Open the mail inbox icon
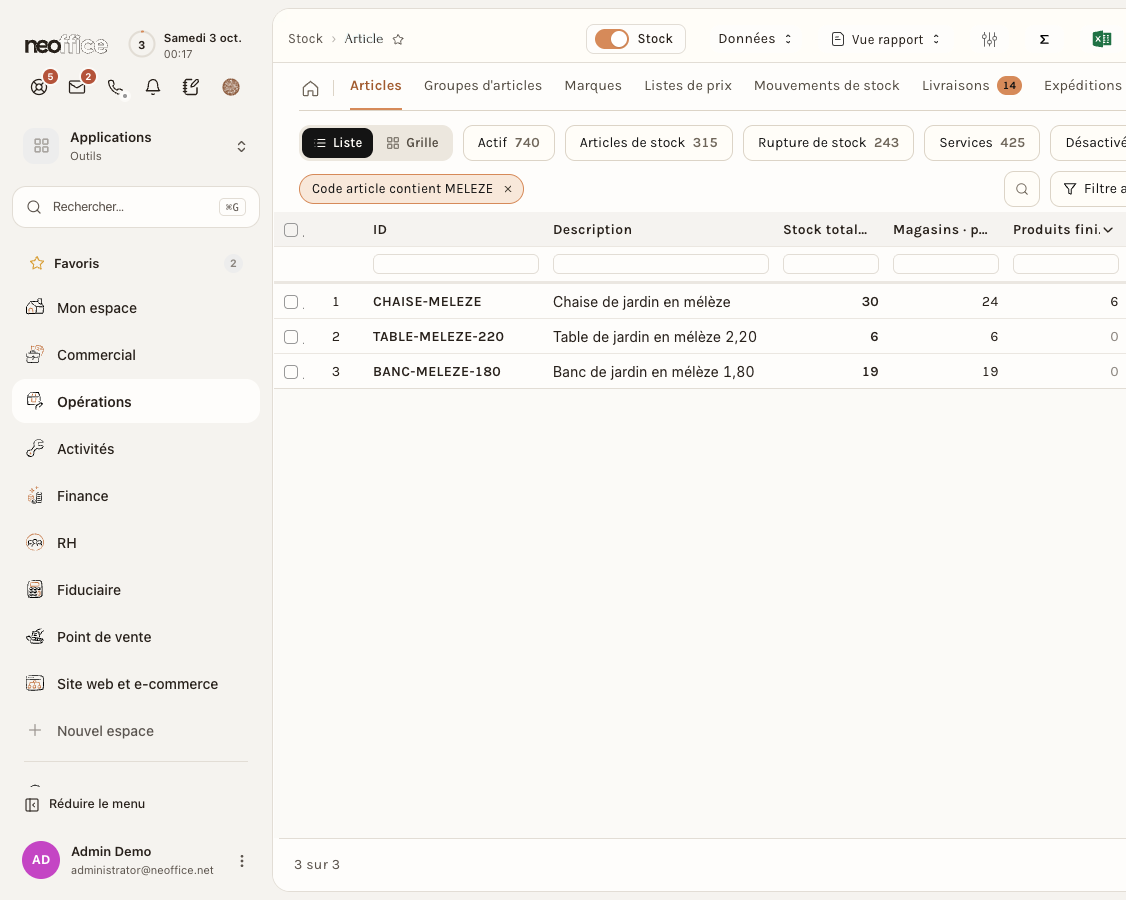 coord(77,87)
